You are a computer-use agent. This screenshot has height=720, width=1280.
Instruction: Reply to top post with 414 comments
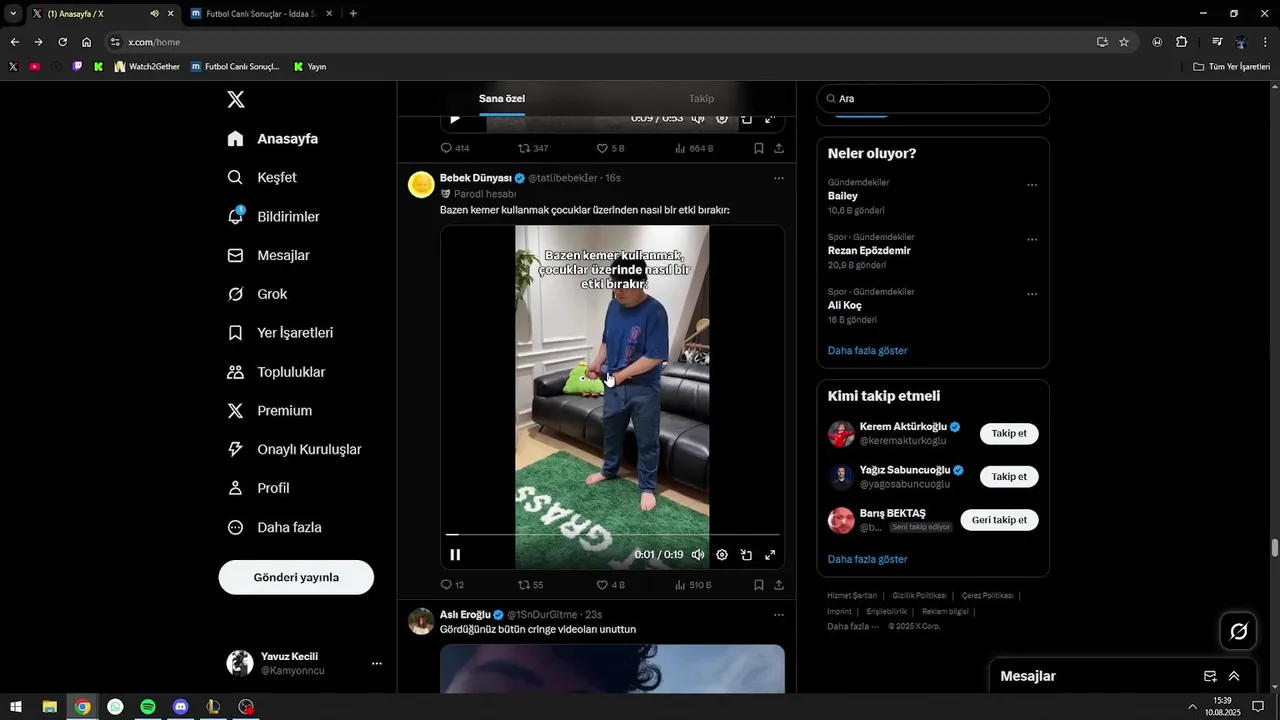pos(455,148)
